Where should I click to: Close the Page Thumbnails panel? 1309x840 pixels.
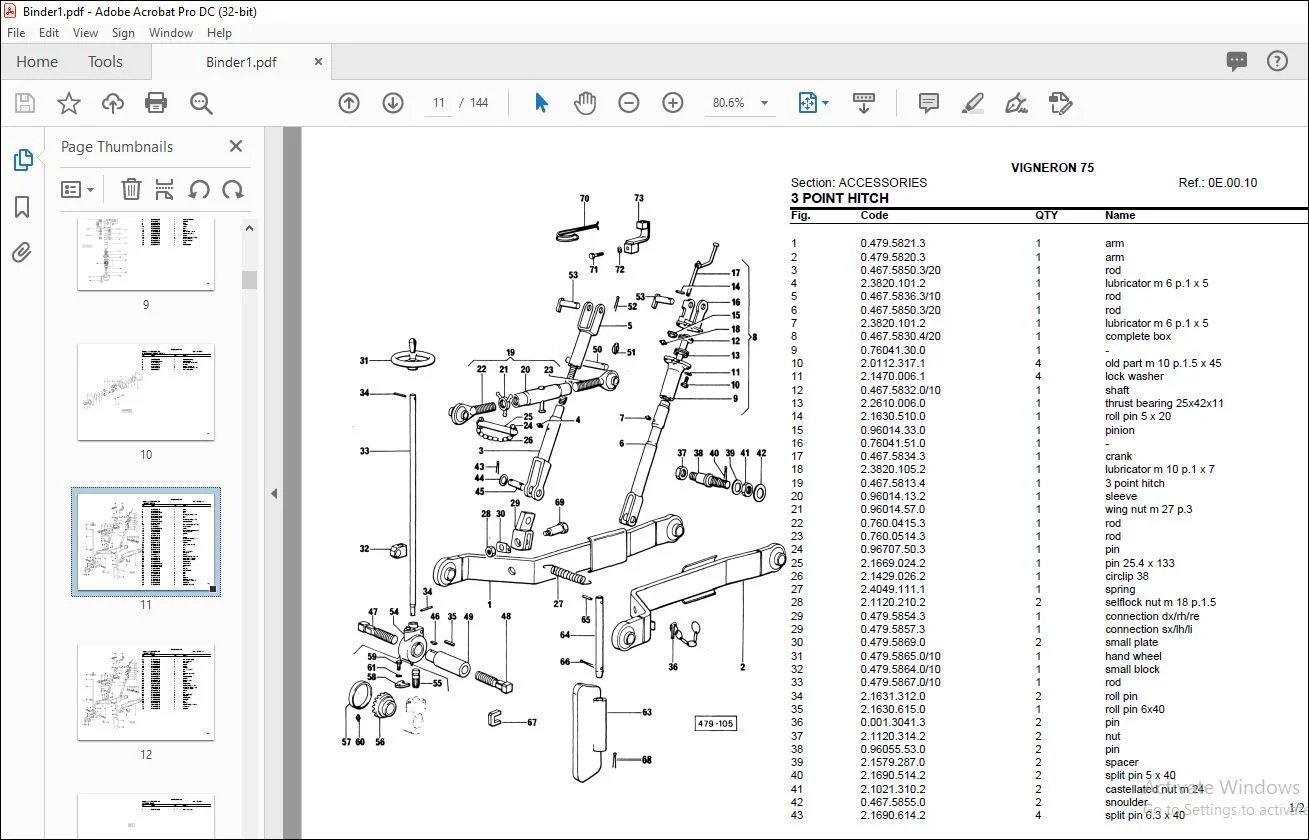tap(236, 146)
